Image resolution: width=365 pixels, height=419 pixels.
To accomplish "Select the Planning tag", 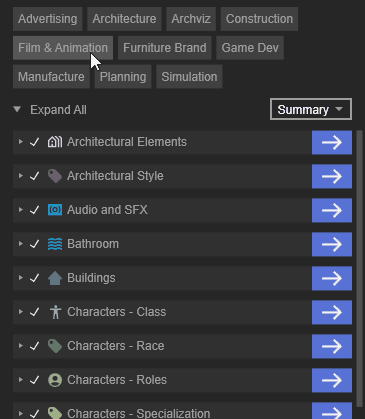I will point(123,77).
